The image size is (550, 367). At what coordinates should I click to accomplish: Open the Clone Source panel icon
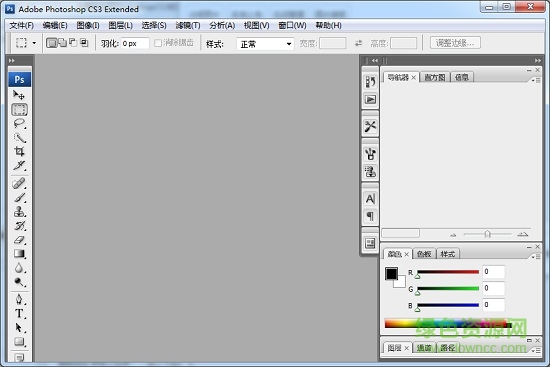[x=370, y=172]
